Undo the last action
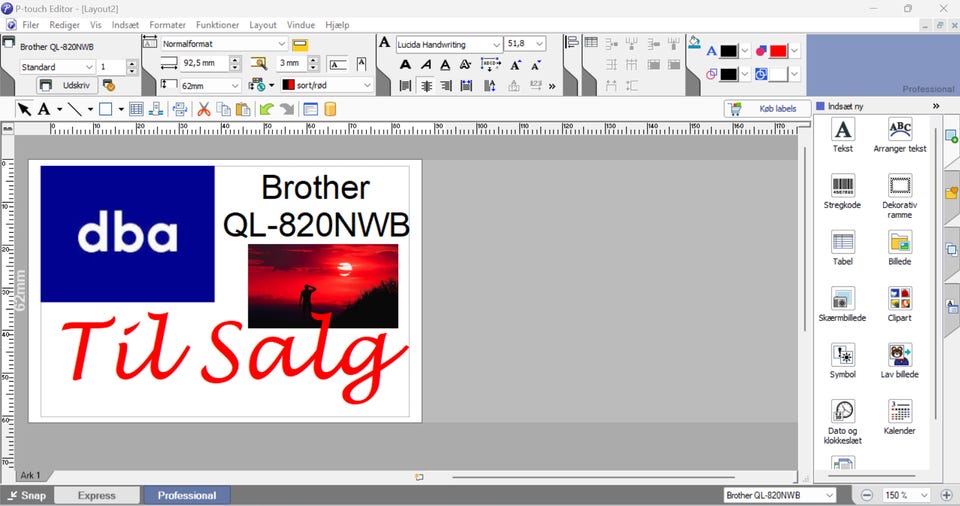This screenshot has height=506, width=960. [267, 109]
